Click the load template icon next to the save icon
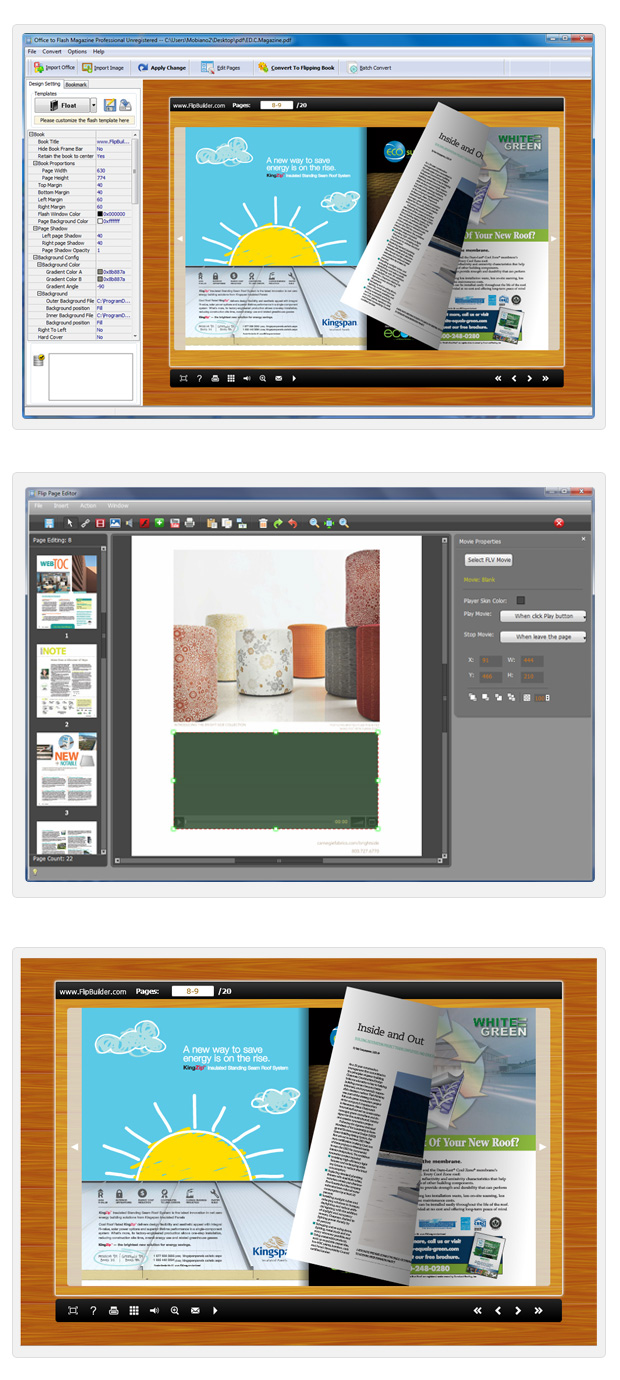 [125, 105]
